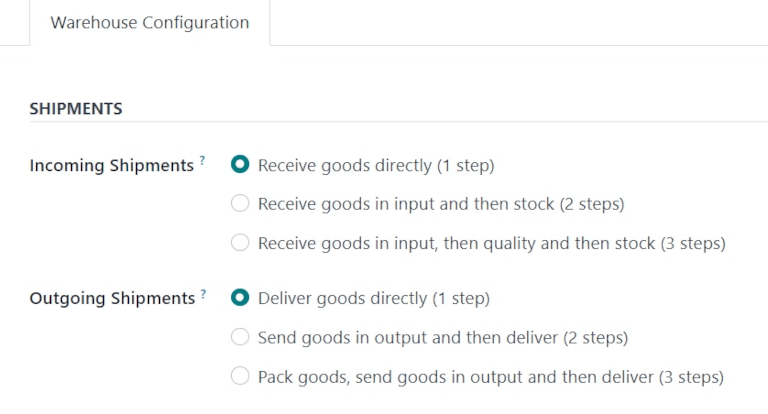This screenshot has width=768, height=414.
Task: Select the Deliver goods directly radio circle
Action: point(240,298)
